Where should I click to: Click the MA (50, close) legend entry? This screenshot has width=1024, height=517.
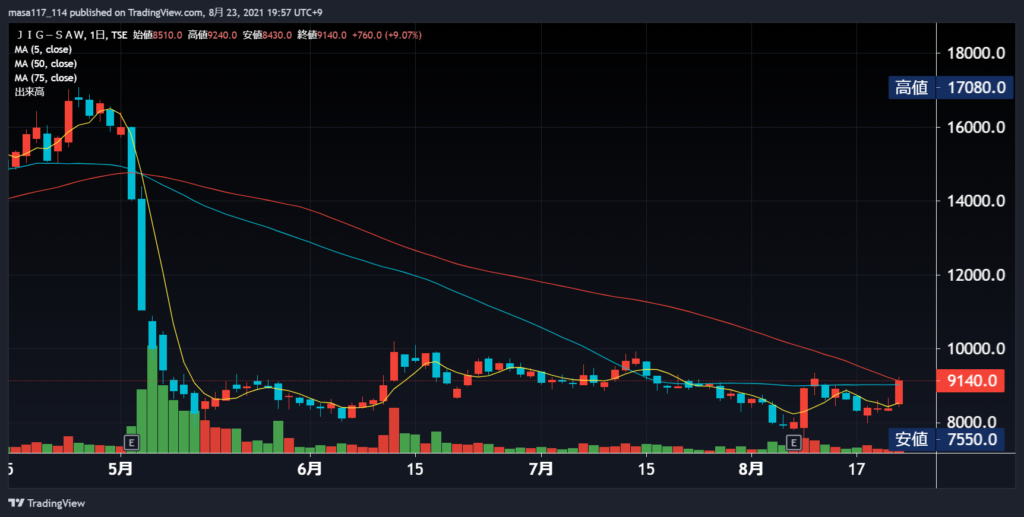tap(46, 64)
